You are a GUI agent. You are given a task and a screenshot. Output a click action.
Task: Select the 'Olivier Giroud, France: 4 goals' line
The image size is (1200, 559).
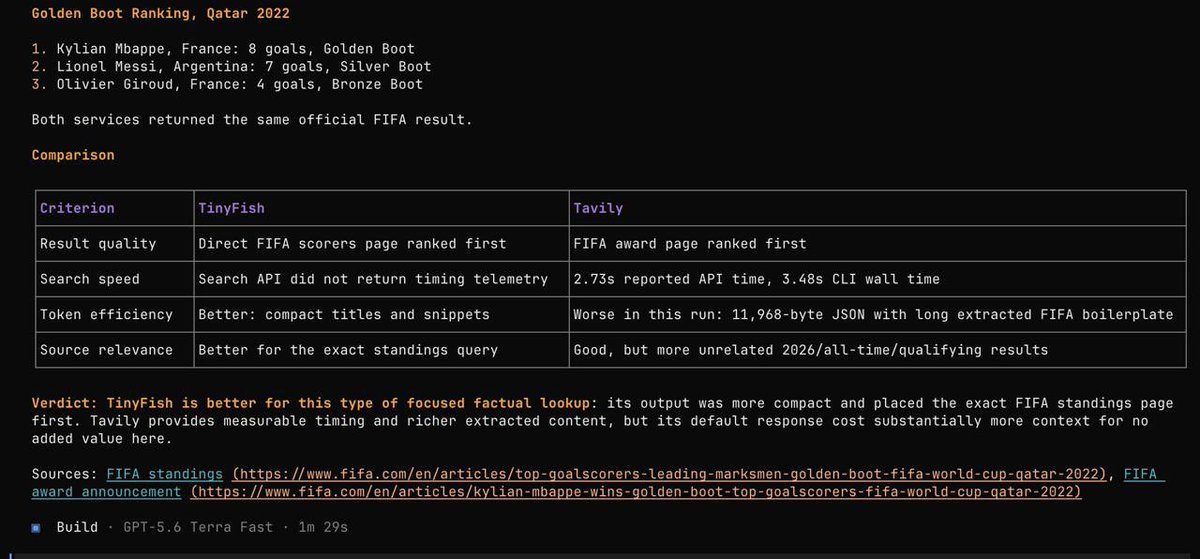click(227, 84)
